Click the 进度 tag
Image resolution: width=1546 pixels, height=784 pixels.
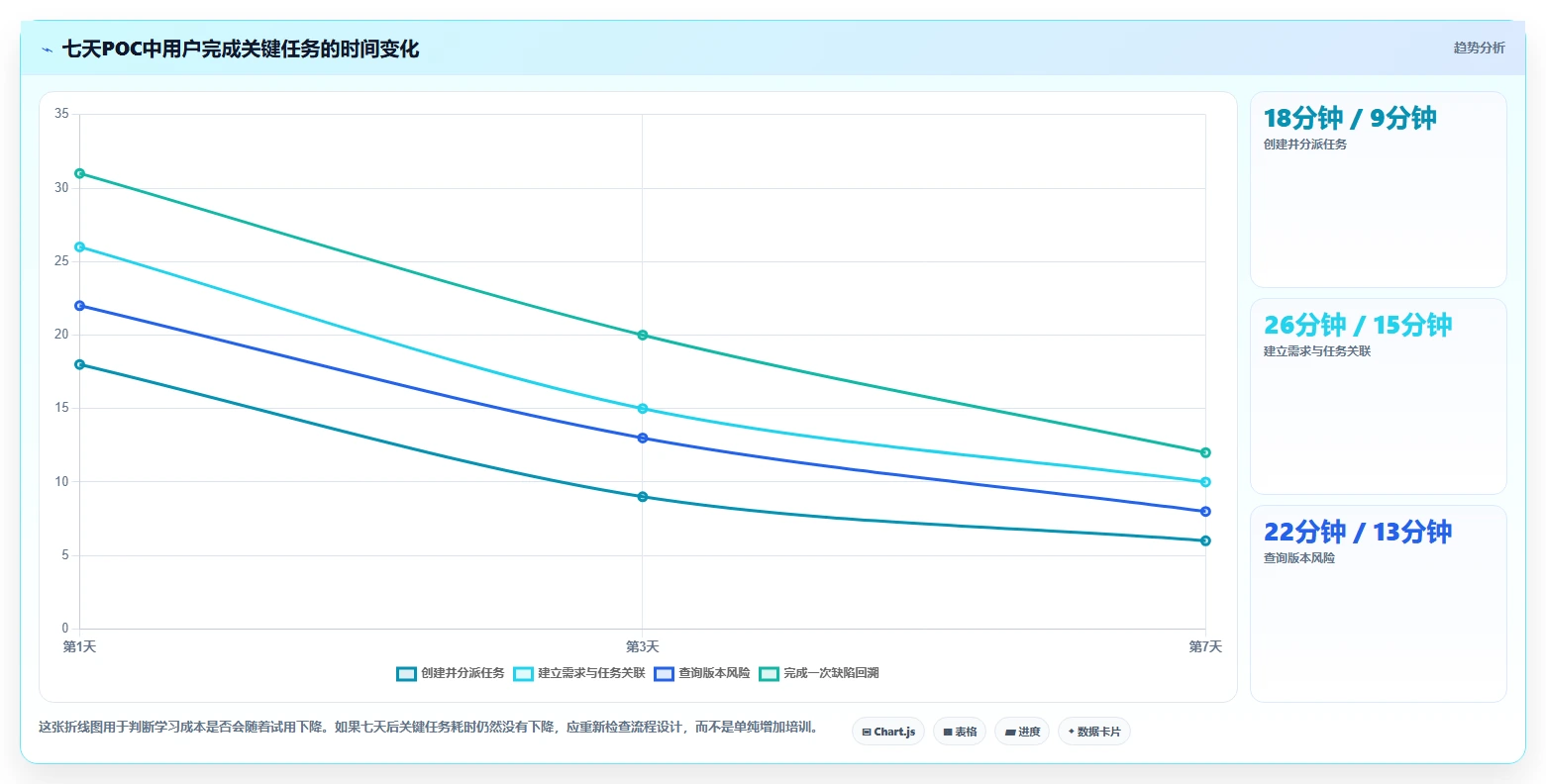(x=1022, y=732)
